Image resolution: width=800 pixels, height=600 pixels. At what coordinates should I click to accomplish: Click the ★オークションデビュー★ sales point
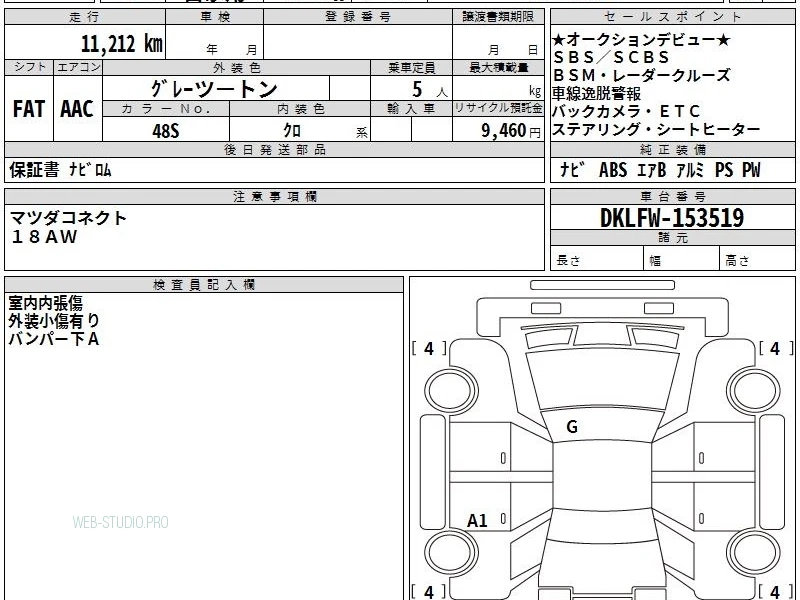[x=641, y=39]
